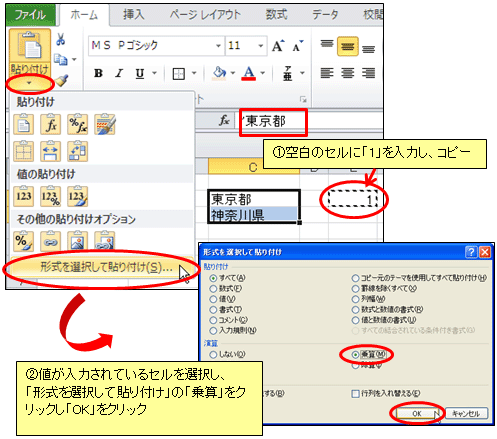Viewport: 497px width, 439px height.
Task: Expand the borders dropdown arrow
Action: click(194, 73)
